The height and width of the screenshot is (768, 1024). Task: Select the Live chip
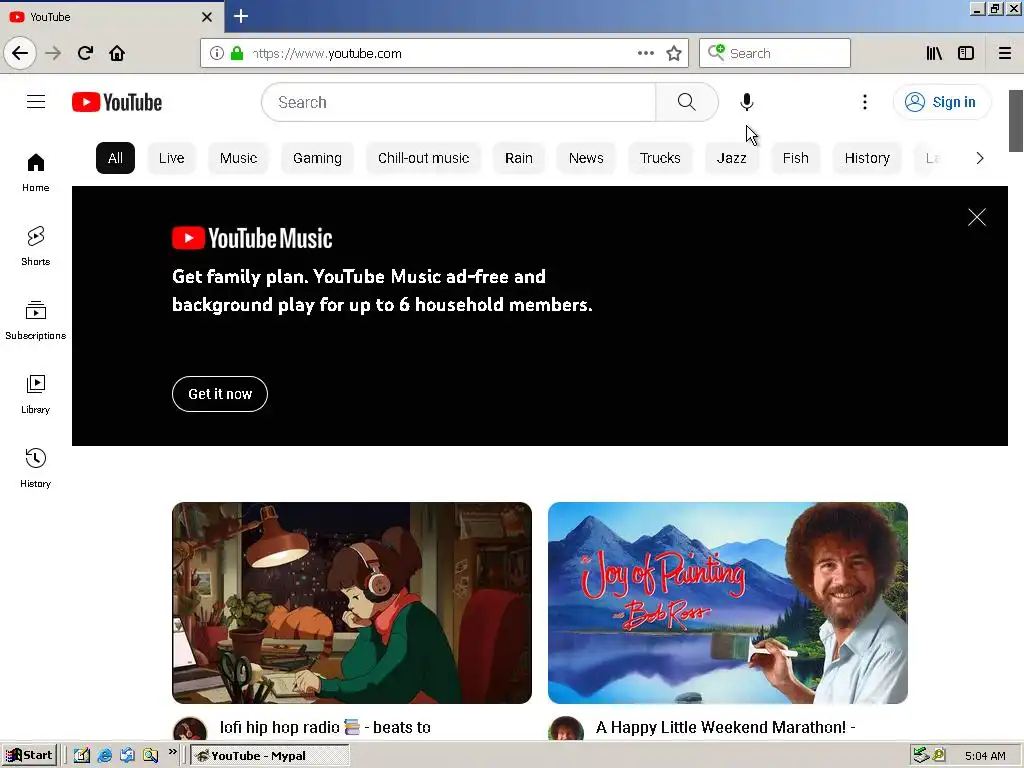point(172,158)
